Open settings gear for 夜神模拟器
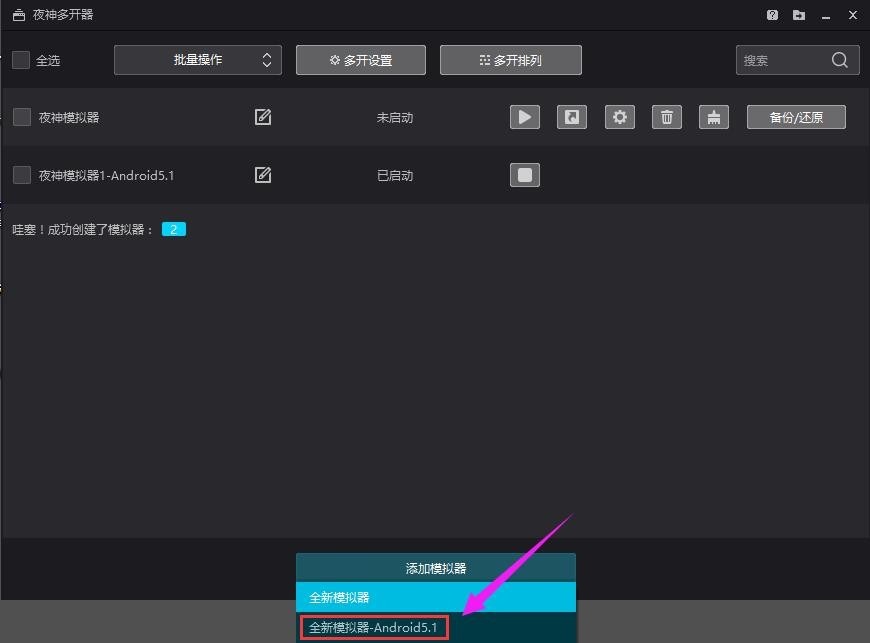Viewport: 870px width, 643px height. click(619, 117)
